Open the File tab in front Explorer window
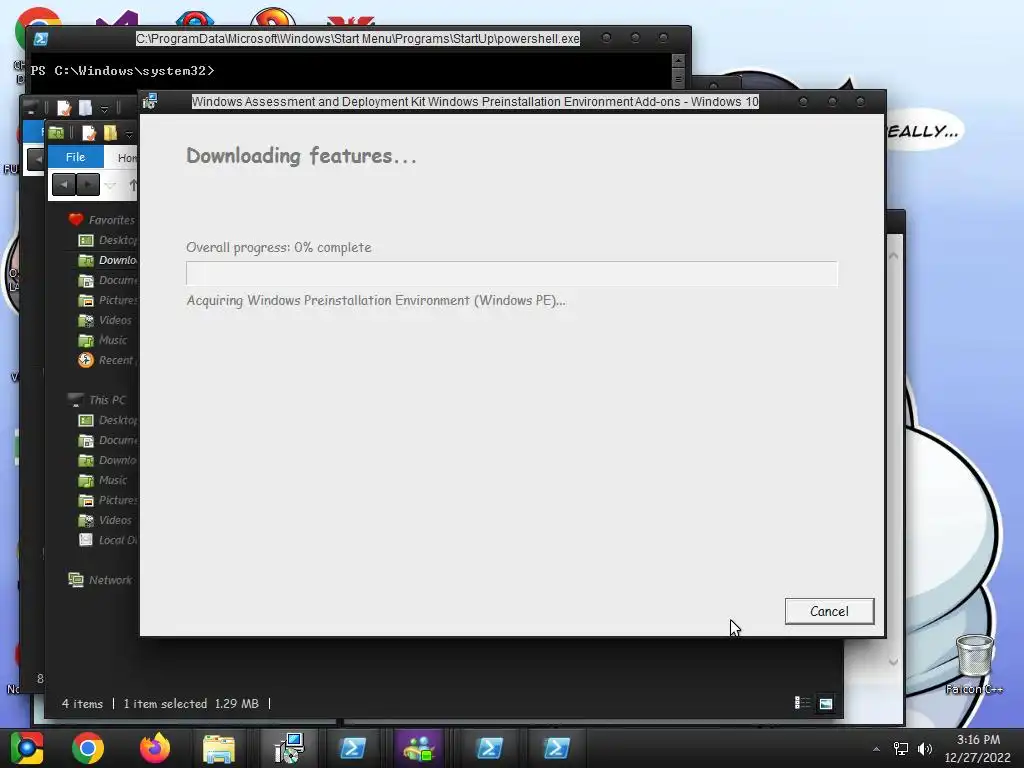 [x=75, y=157]
